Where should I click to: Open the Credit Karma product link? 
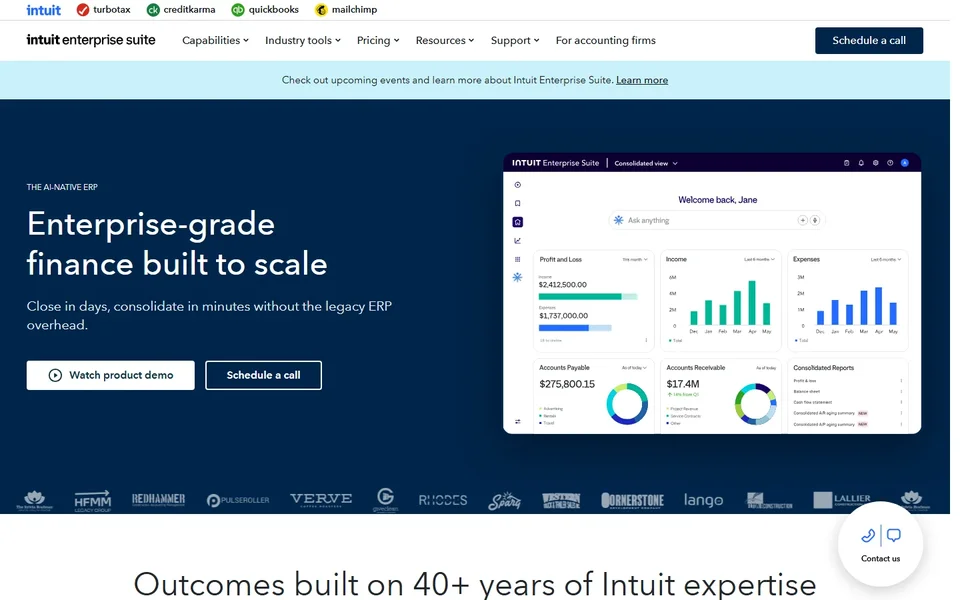pyautogui.click(x=181, y=10)
